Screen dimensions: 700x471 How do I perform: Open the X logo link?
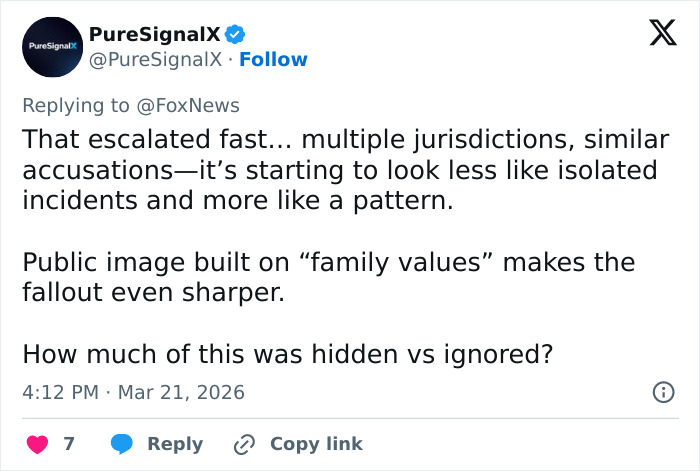point(656,35)
